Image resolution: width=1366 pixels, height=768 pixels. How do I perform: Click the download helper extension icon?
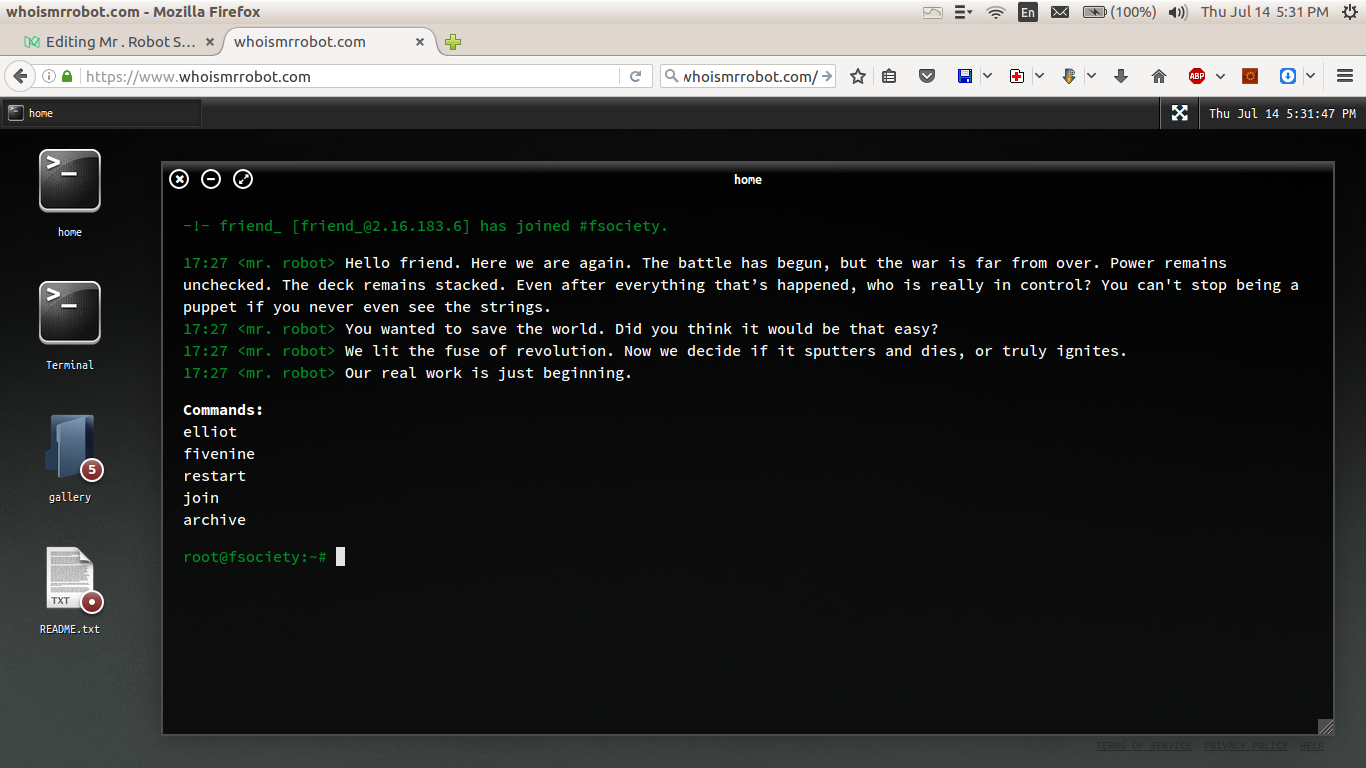click(1069, 76)
